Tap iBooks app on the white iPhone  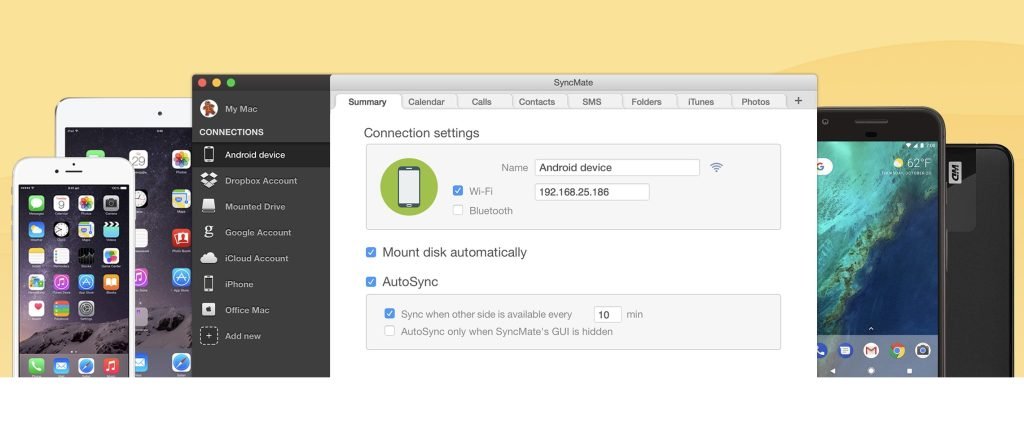(111, 282)
